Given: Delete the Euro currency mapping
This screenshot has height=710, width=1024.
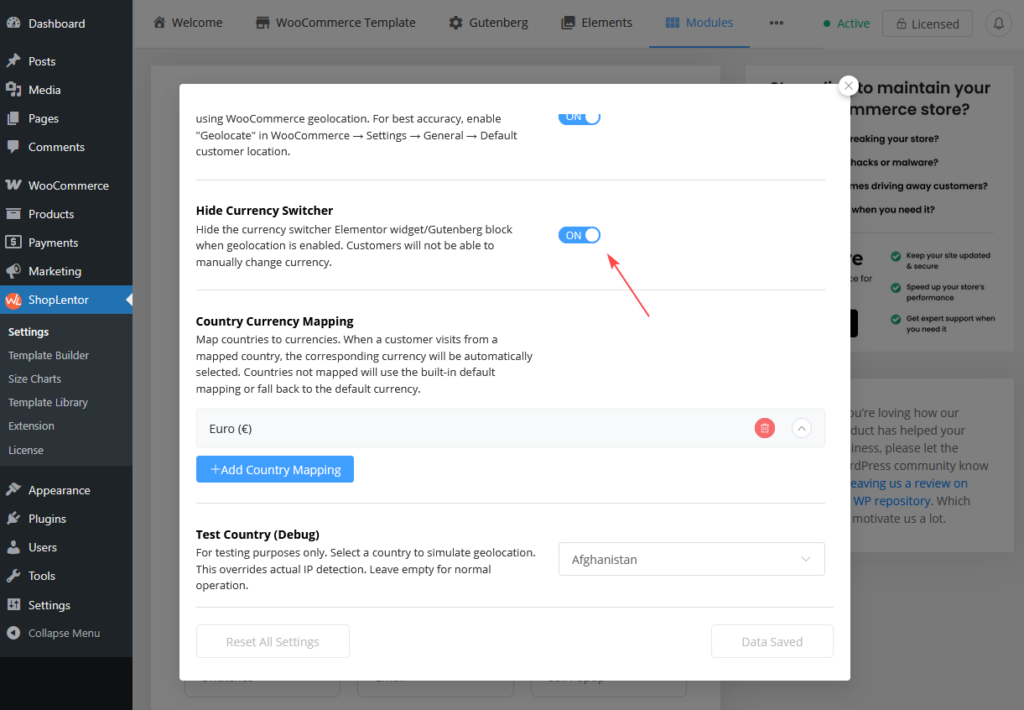Looking at the screenshot, I should pyautogui.click(x=765, y=428).
